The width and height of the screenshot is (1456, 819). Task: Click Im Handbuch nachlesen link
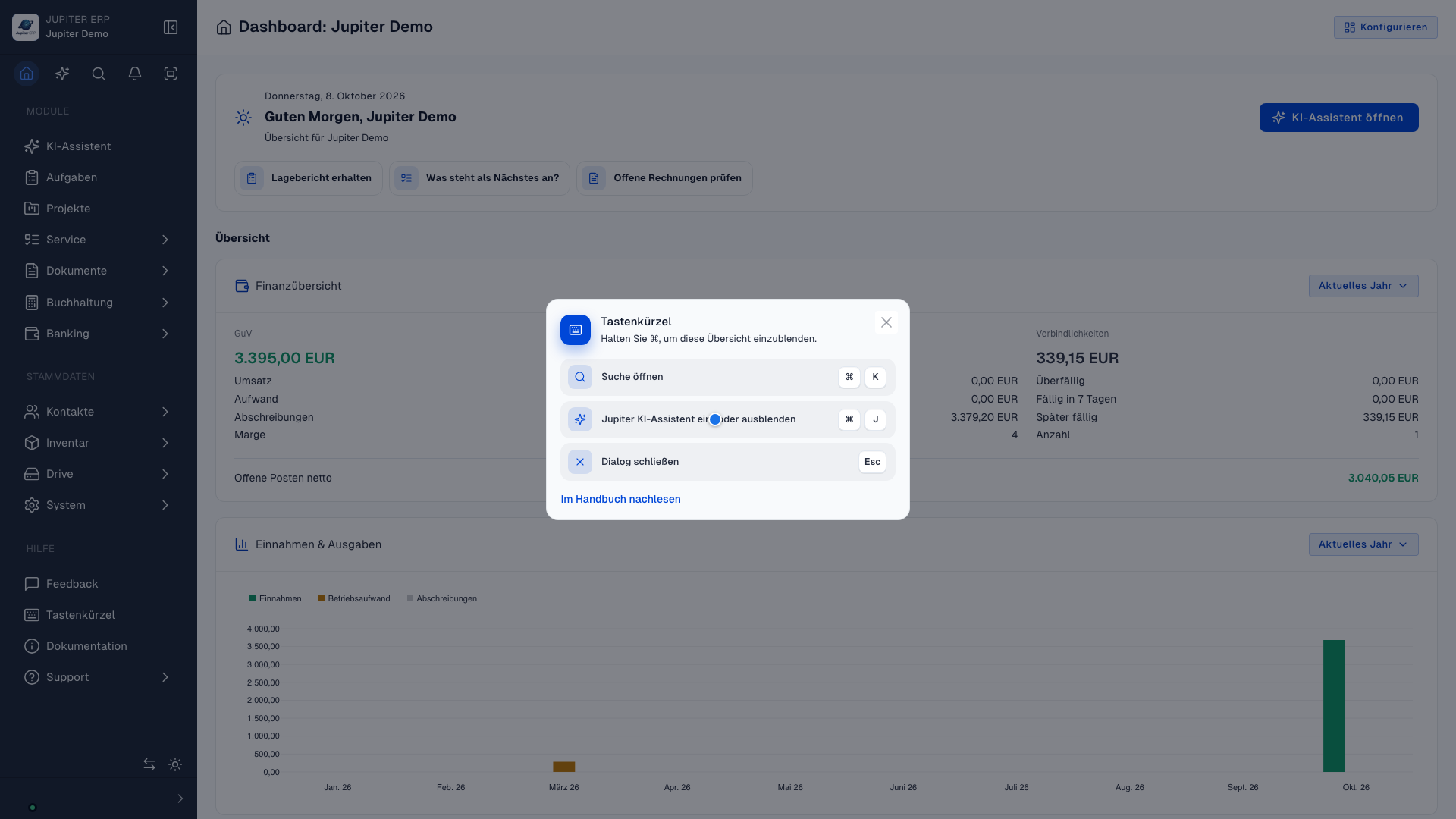click(620, 499)
